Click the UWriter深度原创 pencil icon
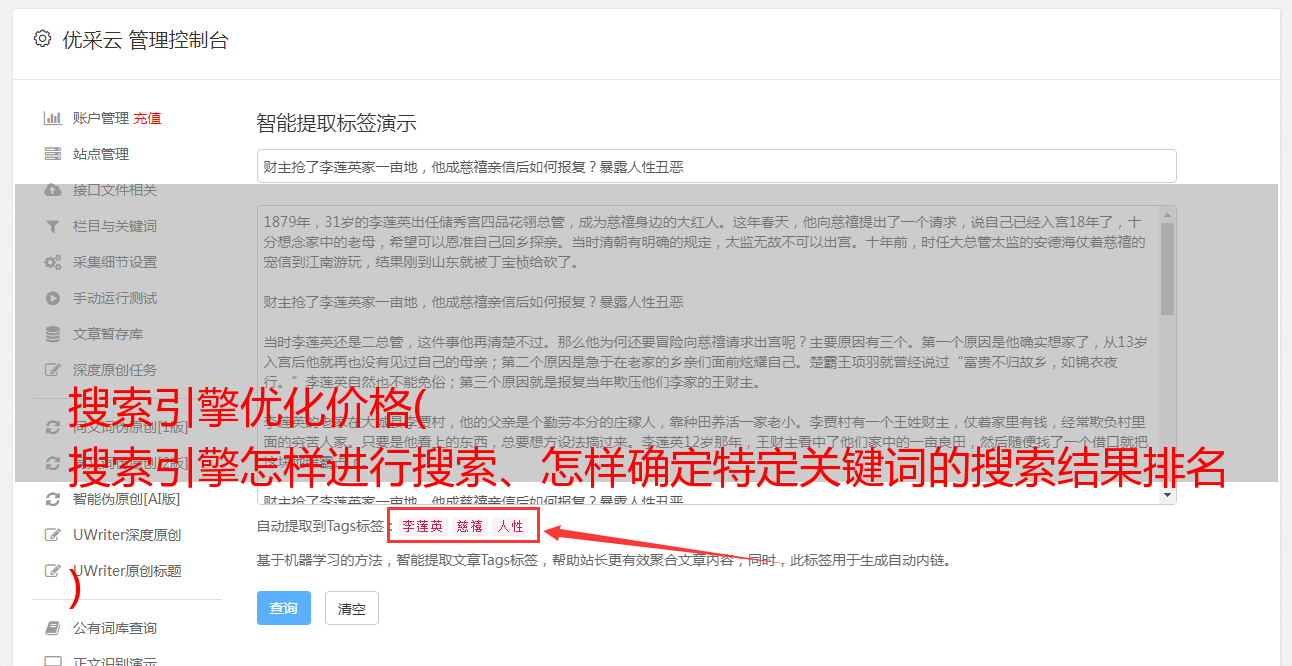The image size is (1292, 666). 53,535
